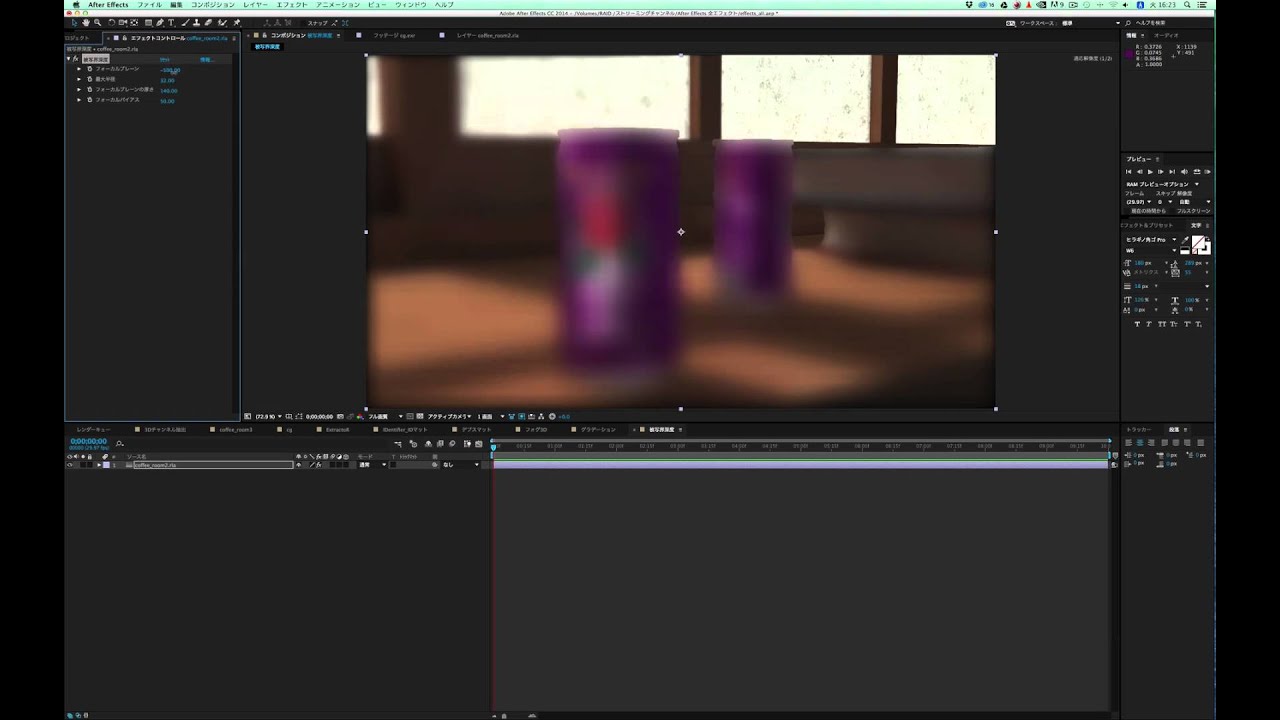1280x720 pixels.
Task: Open the アニメーション menu
Action: click(337, 5)
